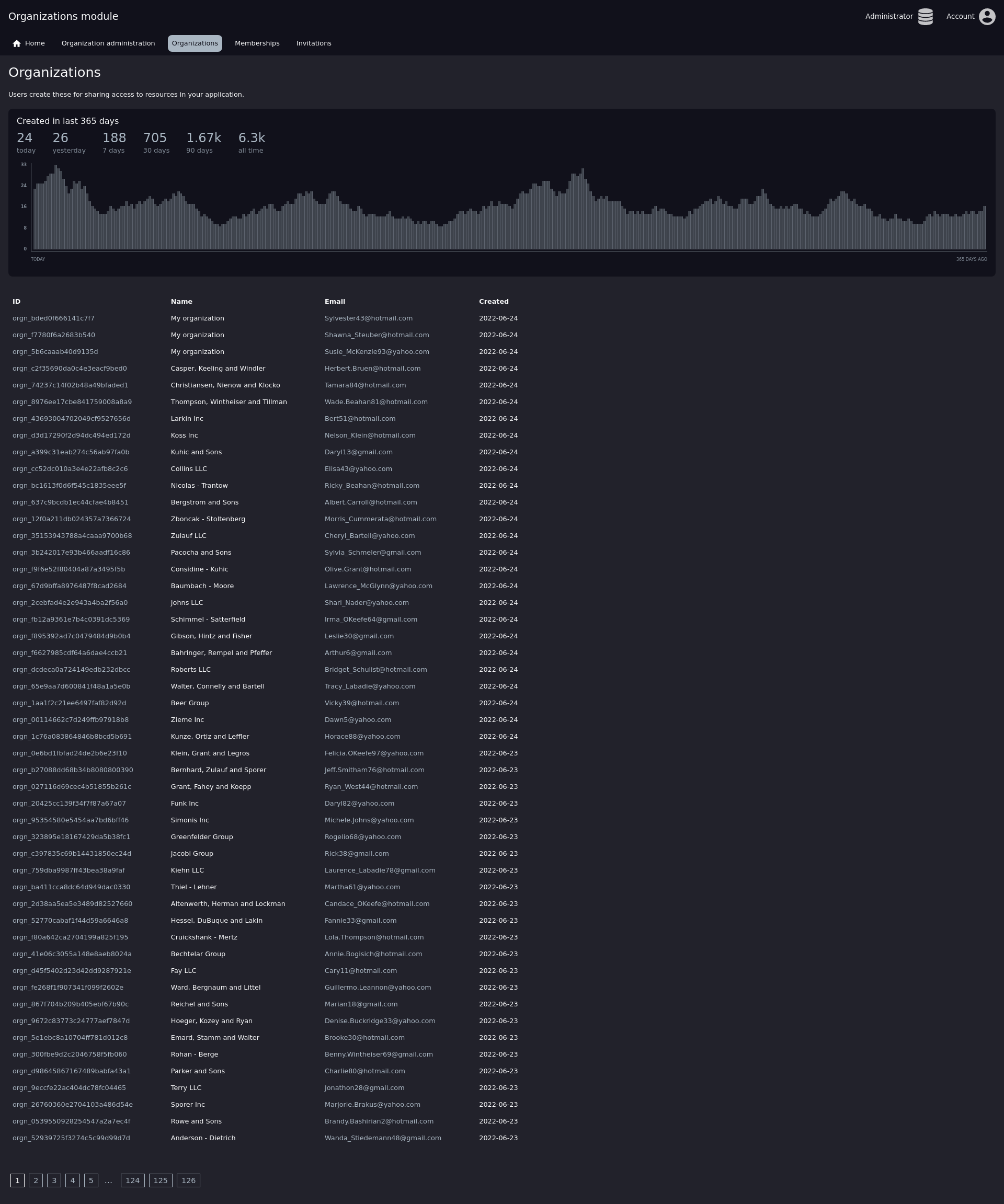The height and width of the screenshot is (1204, 1004).
Task: Open Klein, Grant and Legros organization
Action: [x=210, y=753]
